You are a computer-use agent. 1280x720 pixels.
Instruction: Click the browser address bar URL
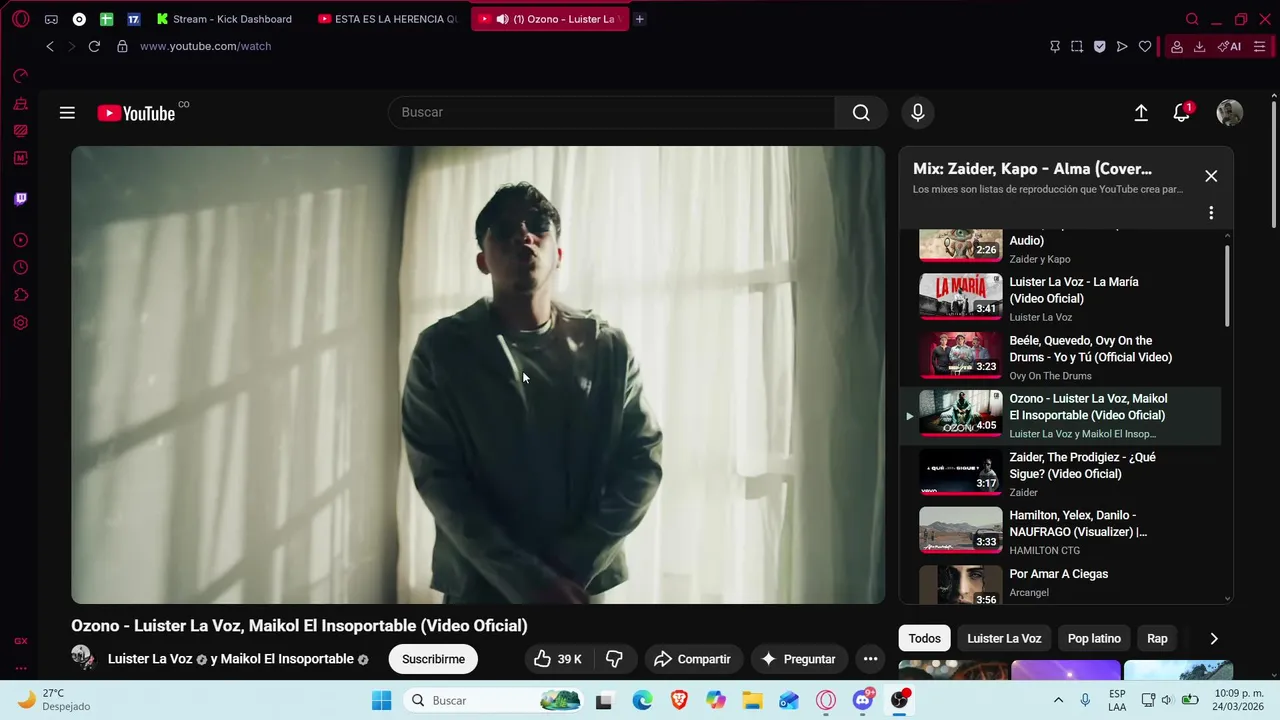(205, 46)
